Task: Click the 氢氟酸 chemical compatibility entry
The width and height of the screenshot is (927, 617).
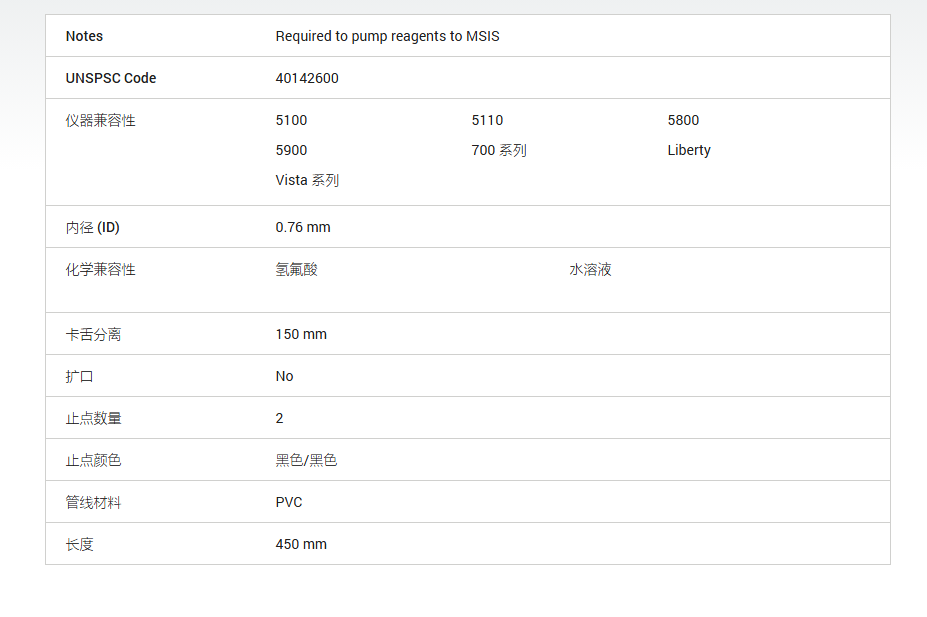Action: (297, 269)
